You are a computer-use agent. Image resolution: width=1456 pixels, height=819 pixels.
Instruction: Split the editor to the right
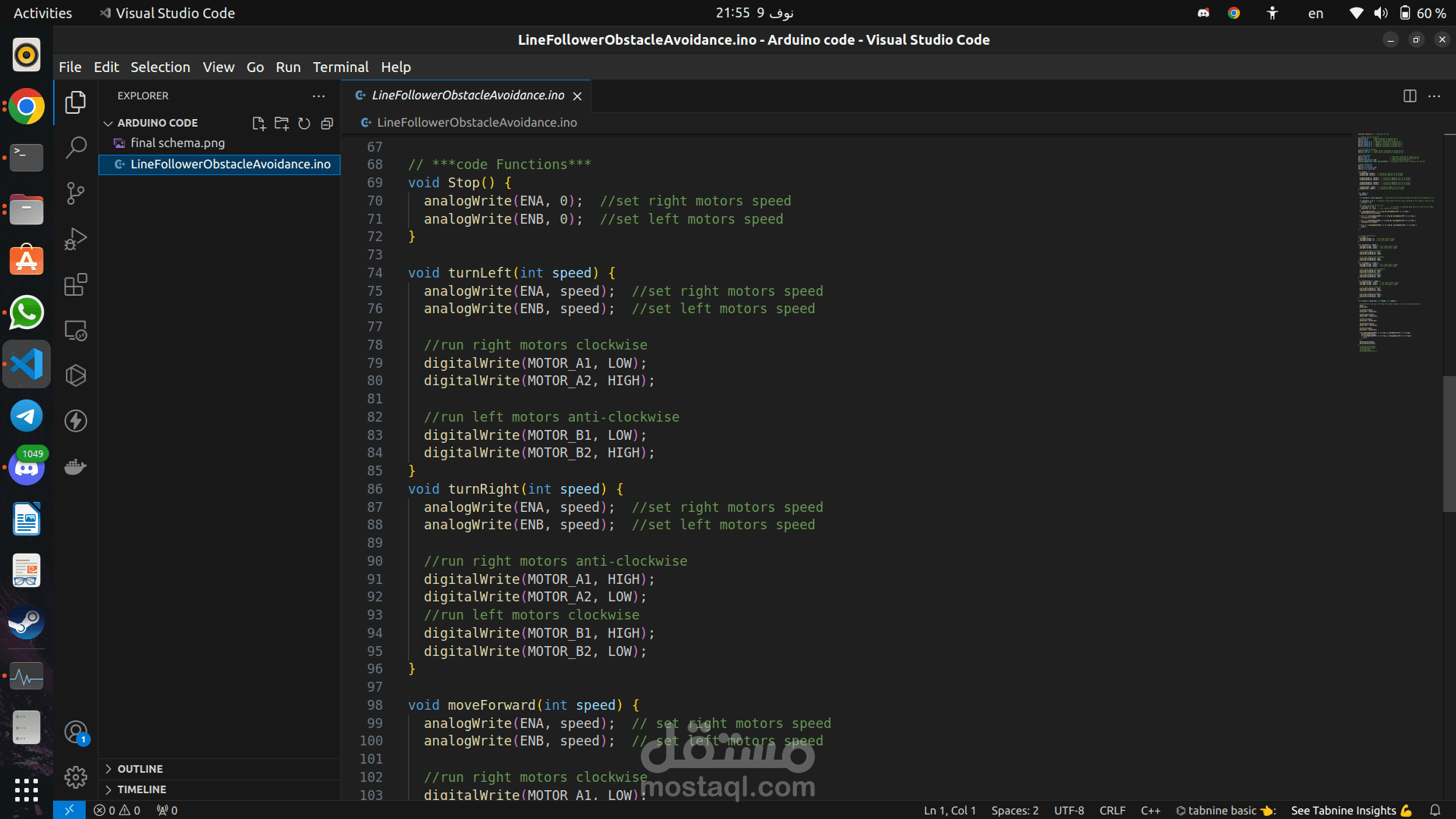(1410, 96)
